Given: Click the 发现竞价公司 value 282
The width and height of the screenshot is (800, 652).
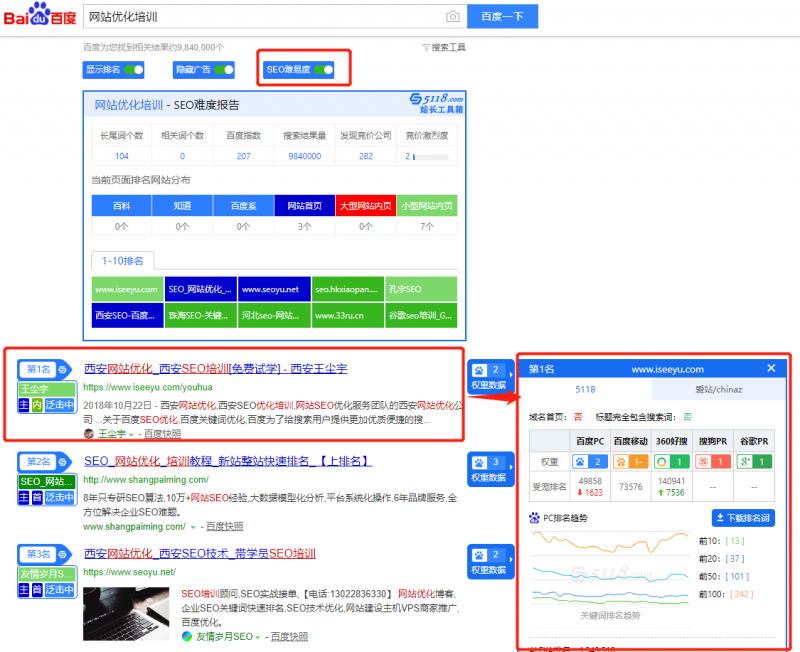Looking at the screenshot, I should pos(366,156).
